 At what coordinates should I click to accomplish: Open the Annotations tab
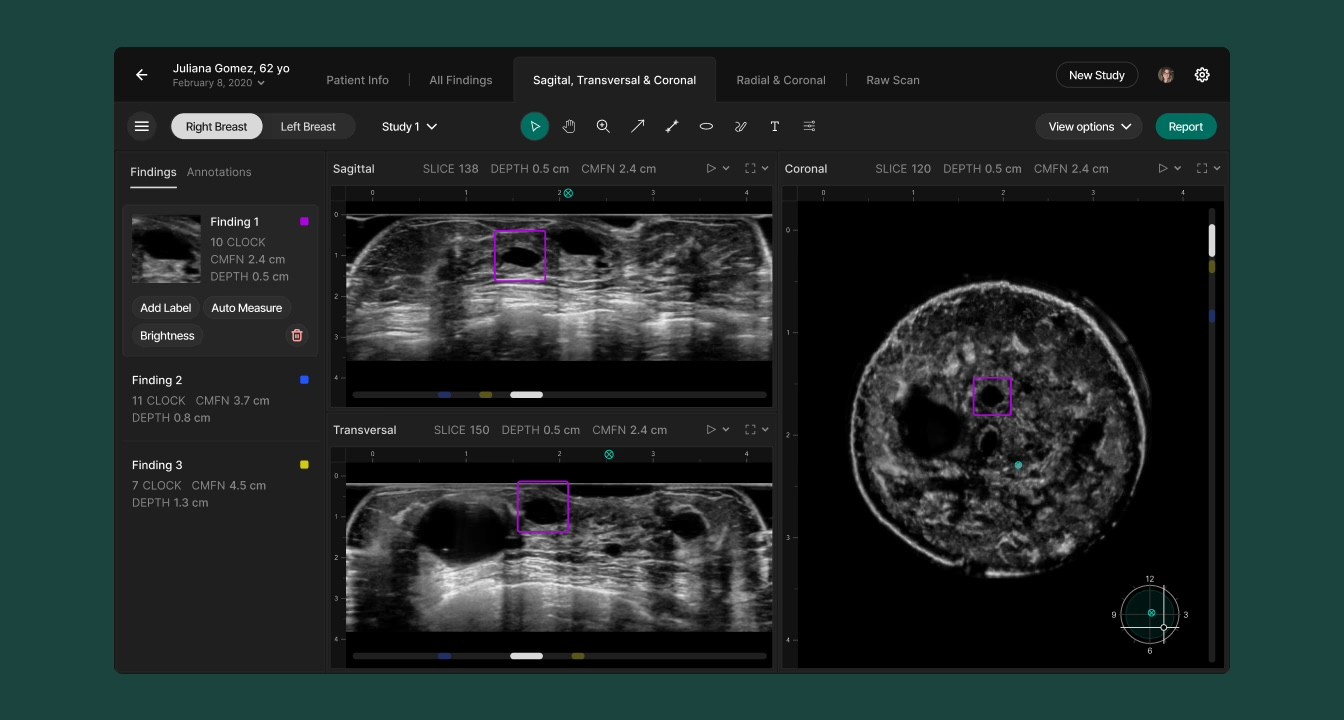coord(219,172)
